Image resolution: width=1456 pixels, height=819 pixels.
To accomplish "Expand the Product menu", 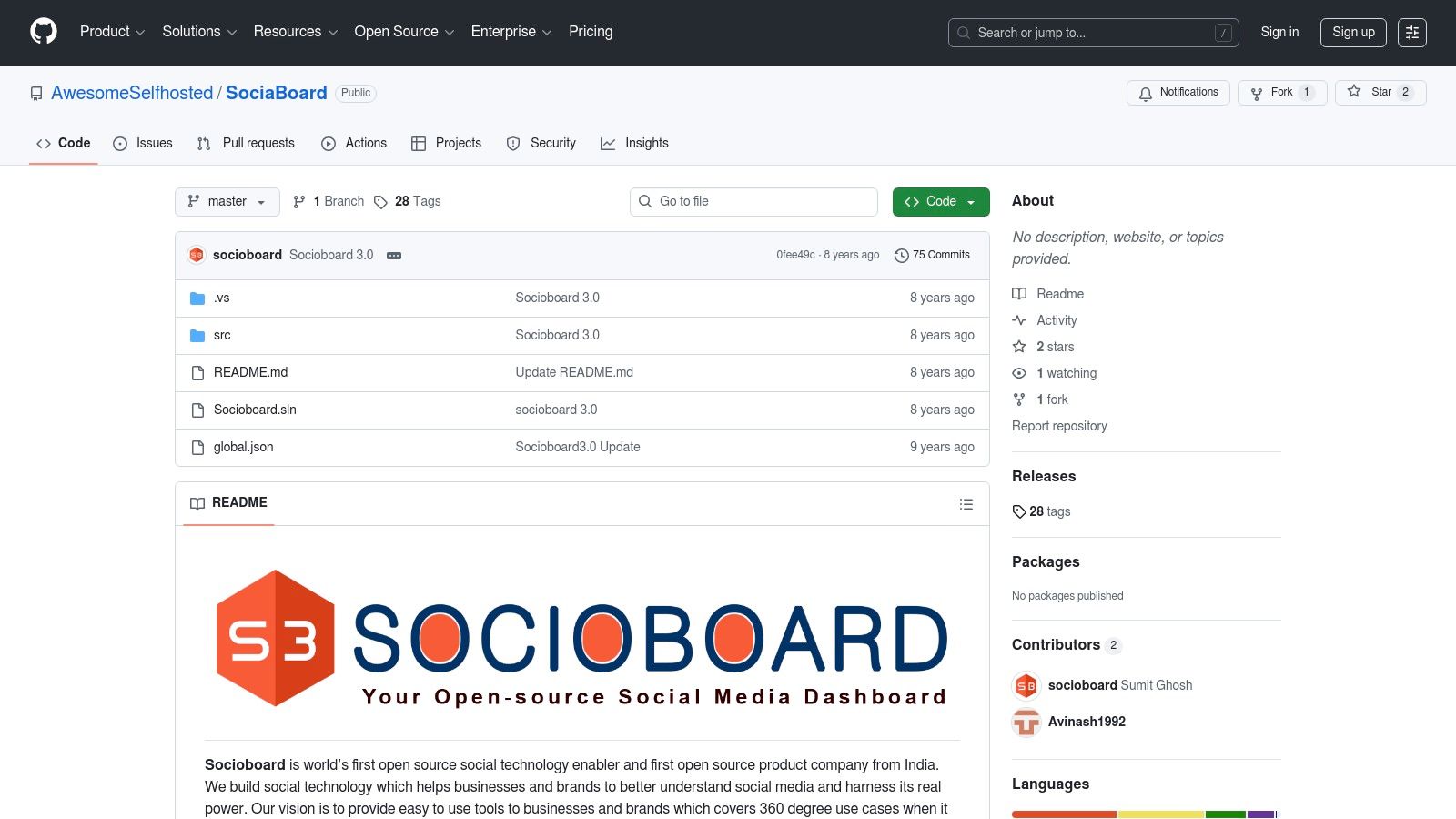I will point(112,32).
